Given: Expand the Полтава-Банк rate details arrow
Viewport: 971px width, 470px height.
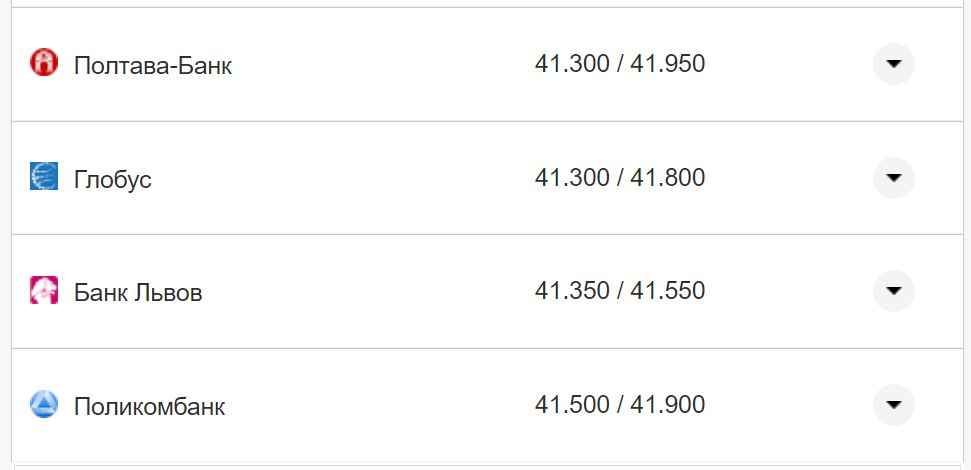Looking at the screenshot, I should 894,64.
